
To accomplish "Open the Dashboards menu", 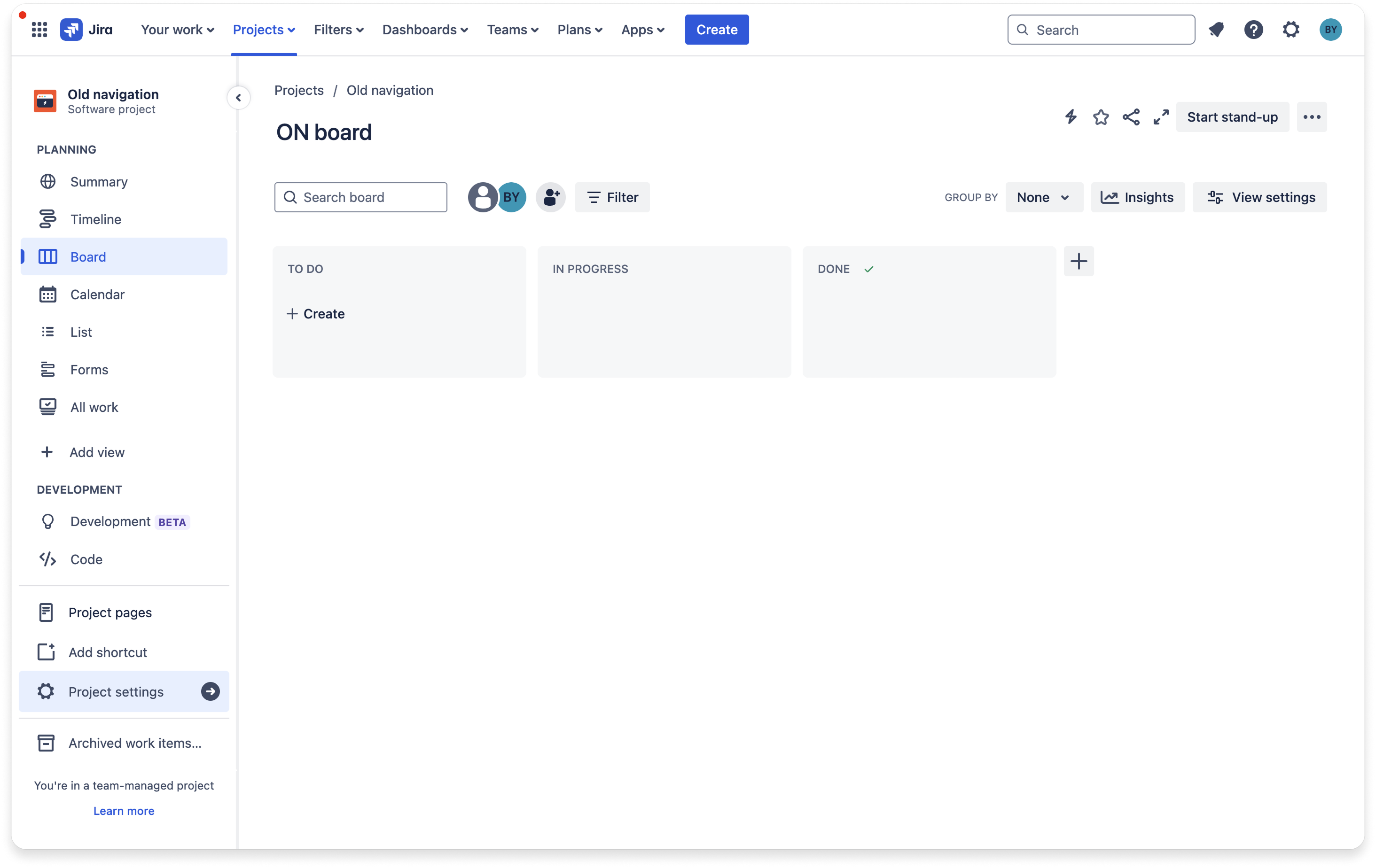I will click(x=425, y=30).
